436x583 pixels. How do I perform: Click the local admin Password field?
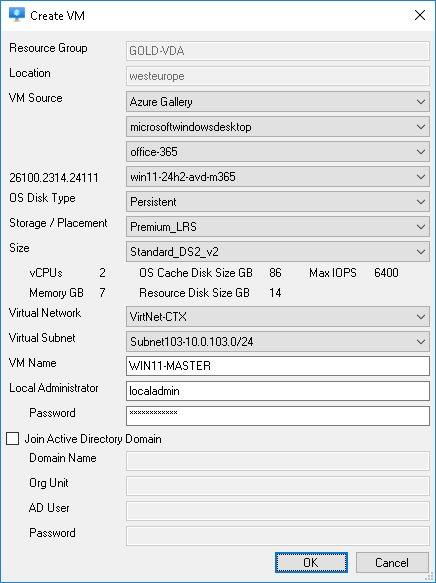(x=278, y=416)
